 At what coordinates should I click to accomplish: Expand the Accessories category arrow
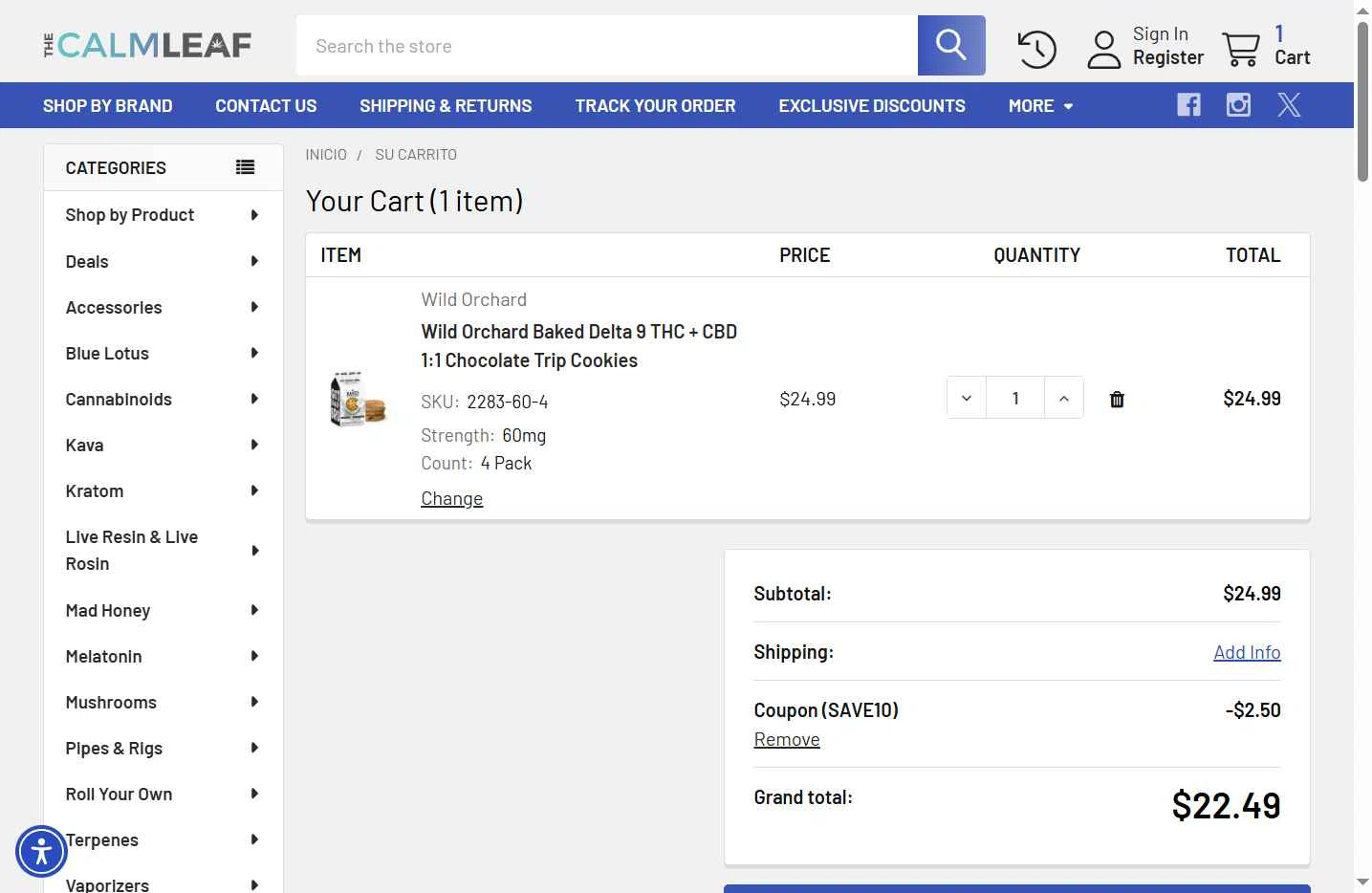coord(254,307)
